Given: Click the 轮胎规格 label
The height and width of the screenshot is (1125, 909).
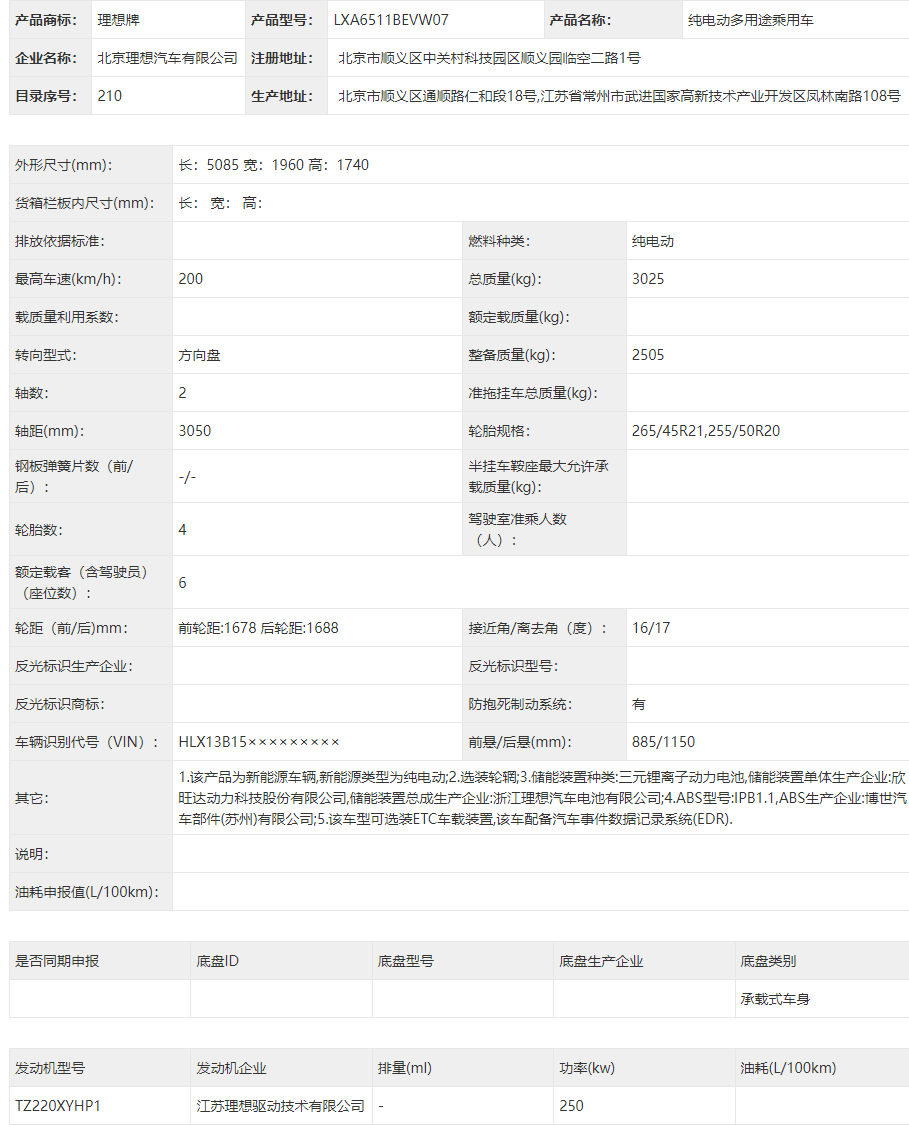Looking at the screenshot, I should click(499, 431).
